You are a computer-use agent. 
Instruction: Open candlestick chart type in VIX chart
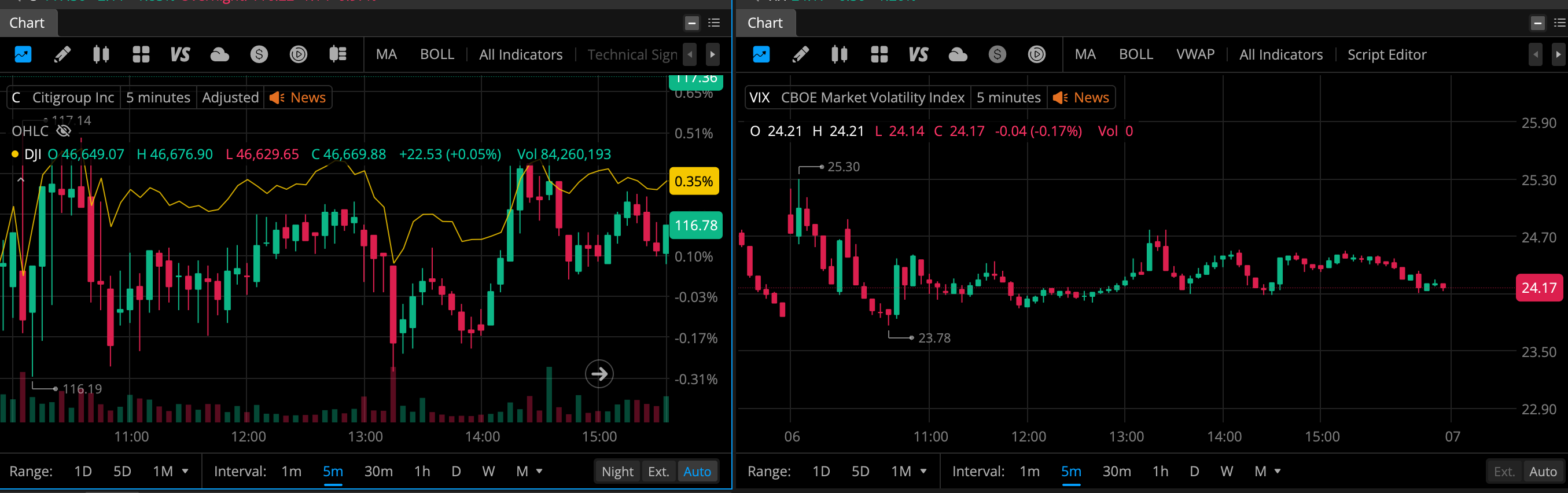(839, 55)
